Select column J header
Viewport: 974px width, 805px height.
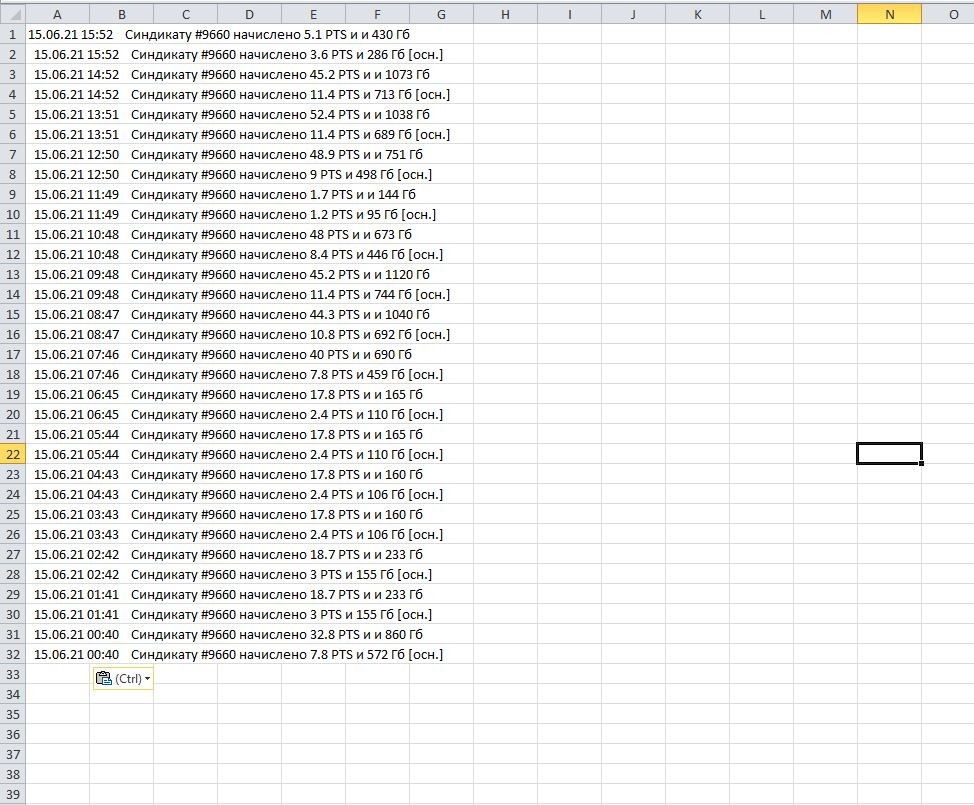coord(634,14)
